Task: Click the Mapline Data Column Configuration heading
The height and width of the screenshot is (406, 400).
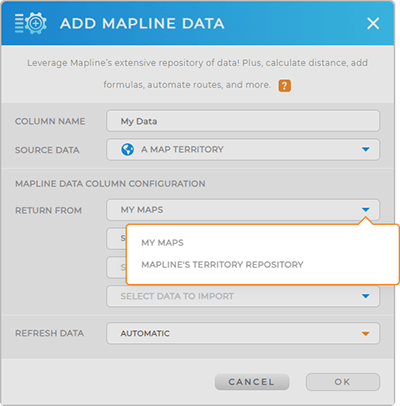Action: 110,184
